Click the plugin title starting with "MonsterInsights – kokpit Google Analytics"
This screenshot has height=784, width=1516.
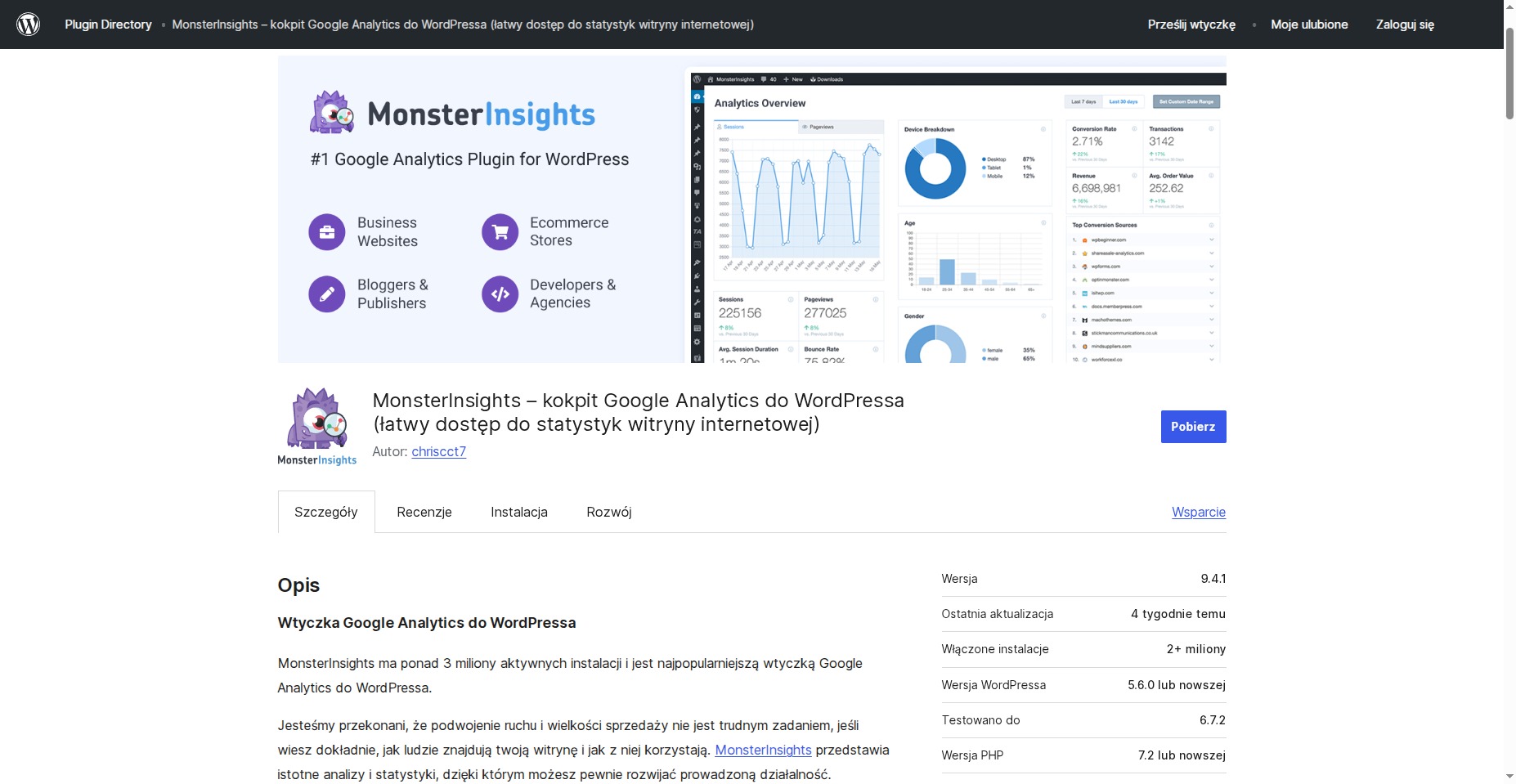pyautogui.click(x=639, y=412)
